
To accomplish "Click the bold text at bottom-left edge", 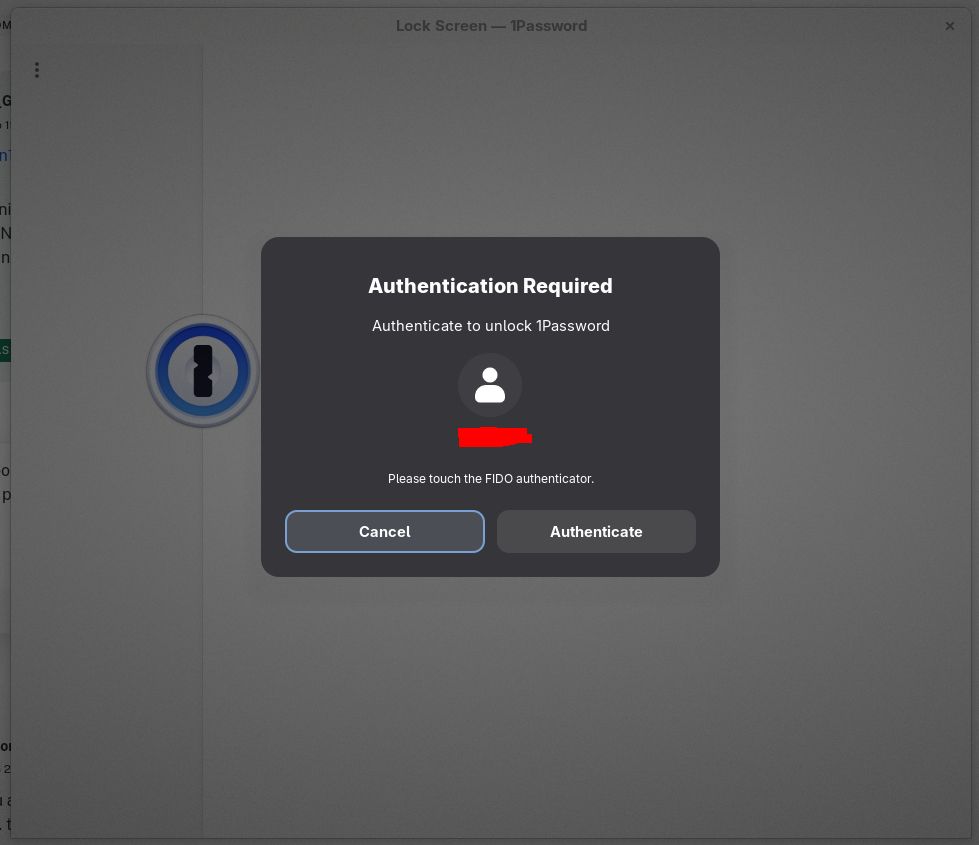I will tap(5, 746).
